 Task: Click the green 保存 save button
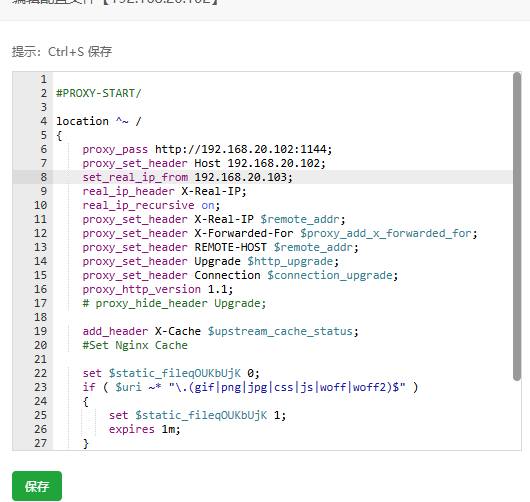(x=37, y=486)
